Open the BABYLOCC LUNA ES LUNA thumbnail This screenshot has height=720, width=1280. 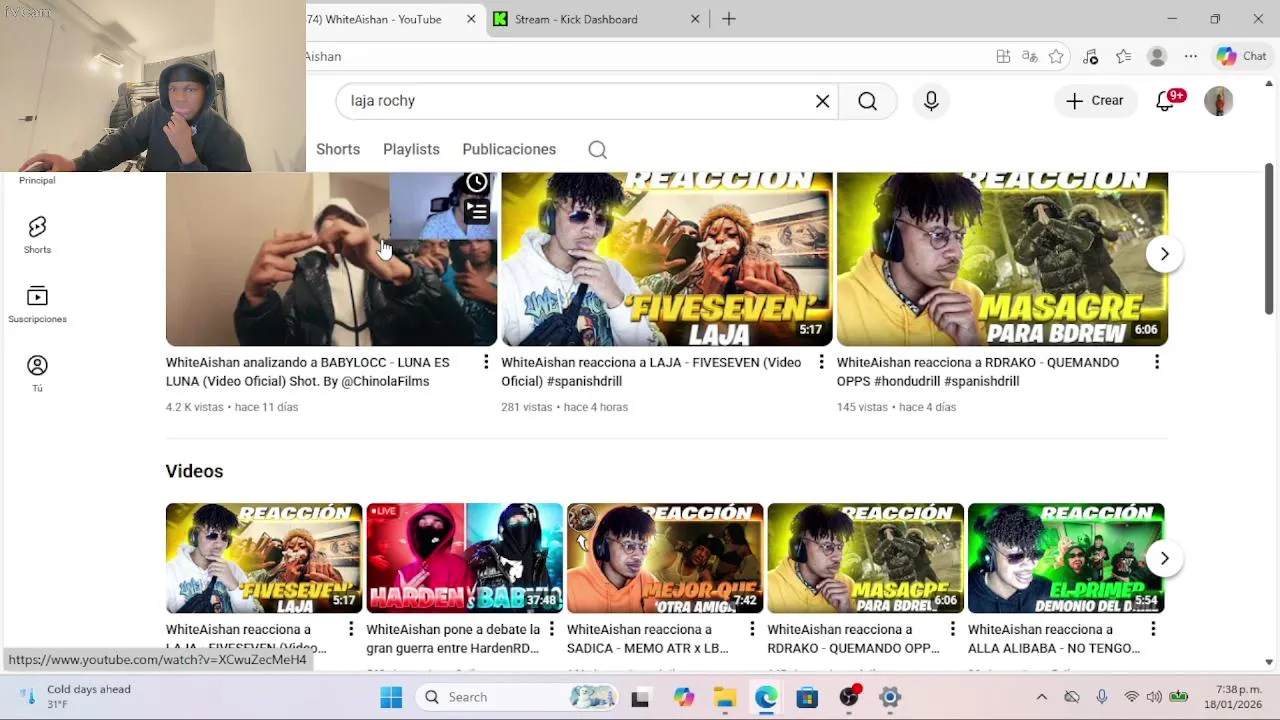[331, 259]
